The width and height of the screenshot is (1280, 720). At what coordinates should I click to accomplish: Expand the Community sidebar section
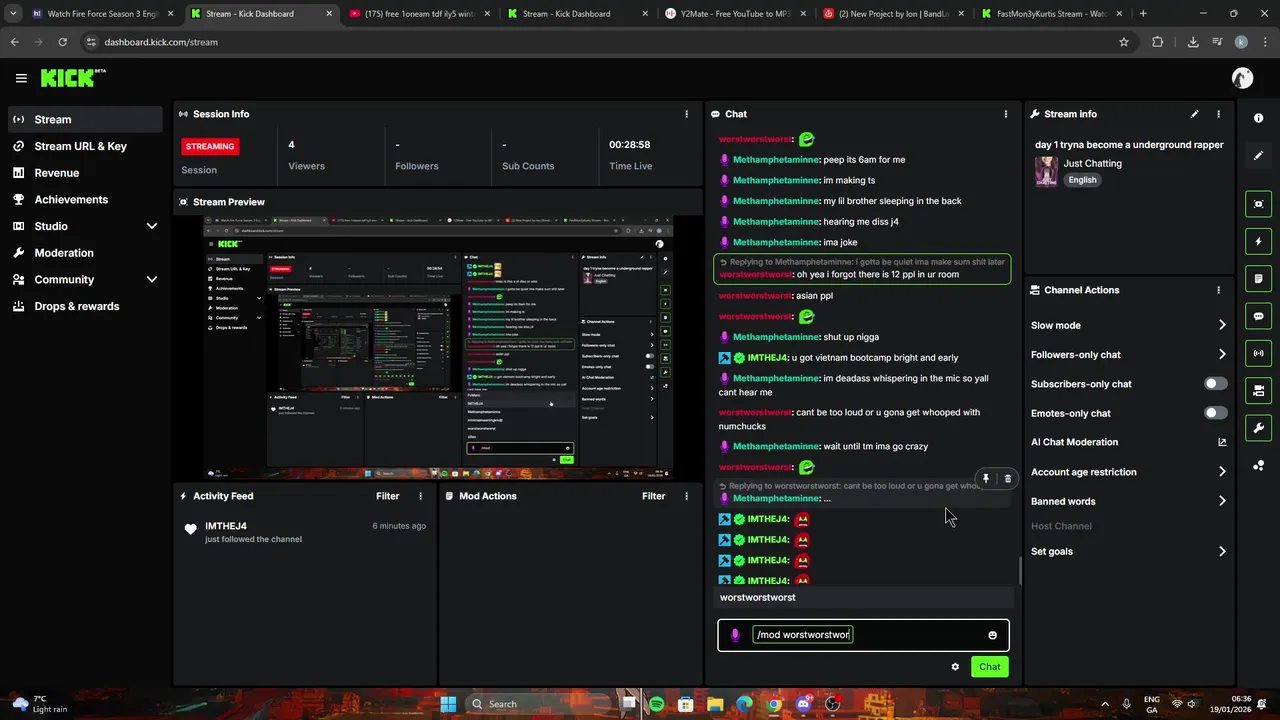[x=152, y=280]
